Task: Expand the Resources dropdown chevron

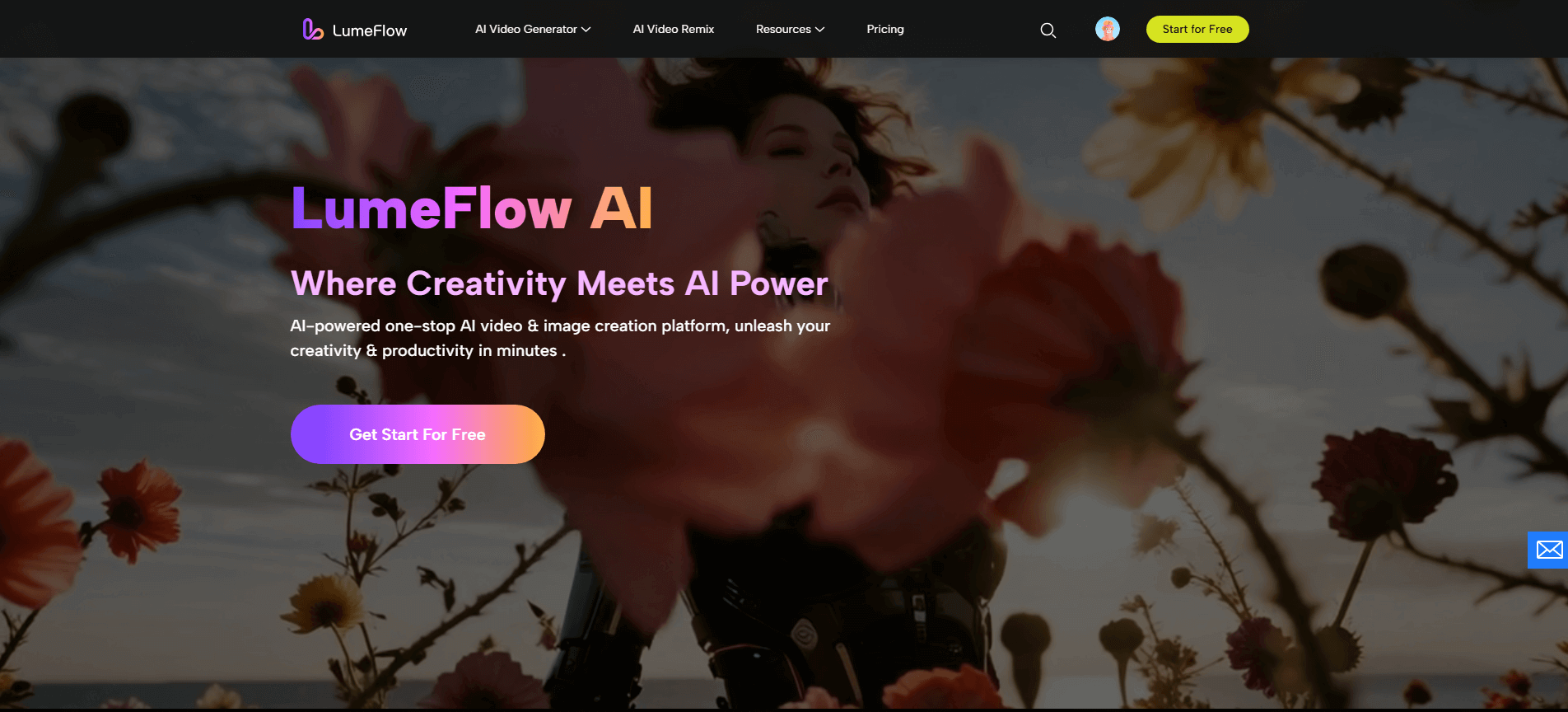Action: pos(820,30)
